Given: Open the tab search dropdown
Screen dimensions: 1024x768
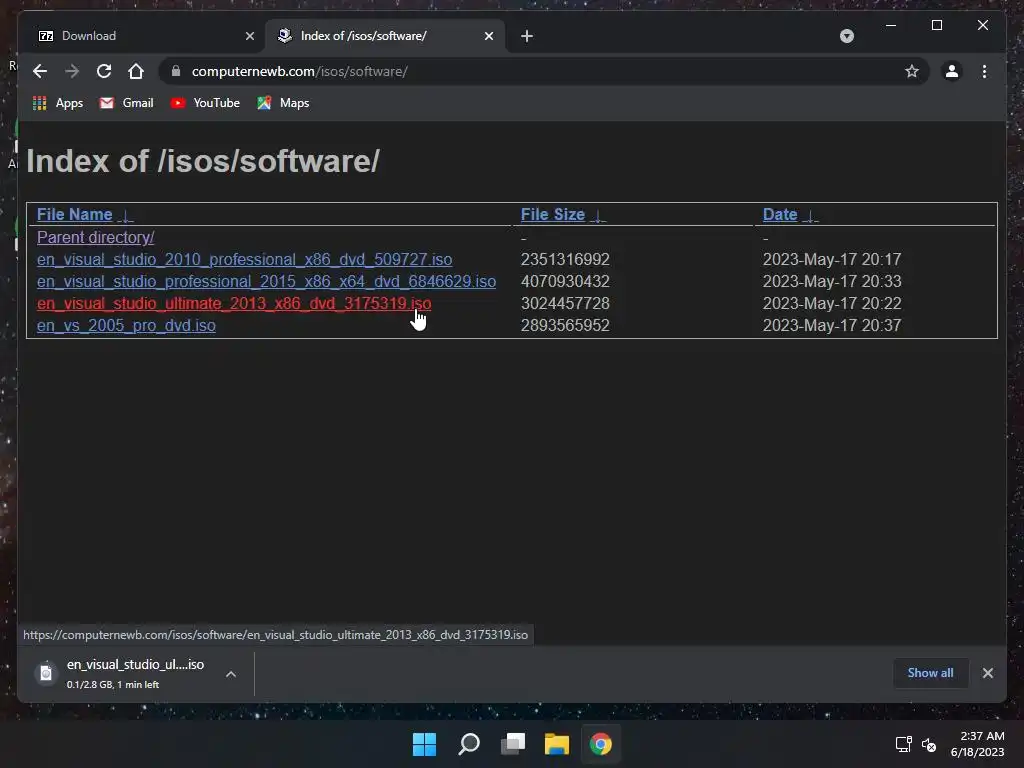Looking at the screenshot, I should tap(846, 36).
